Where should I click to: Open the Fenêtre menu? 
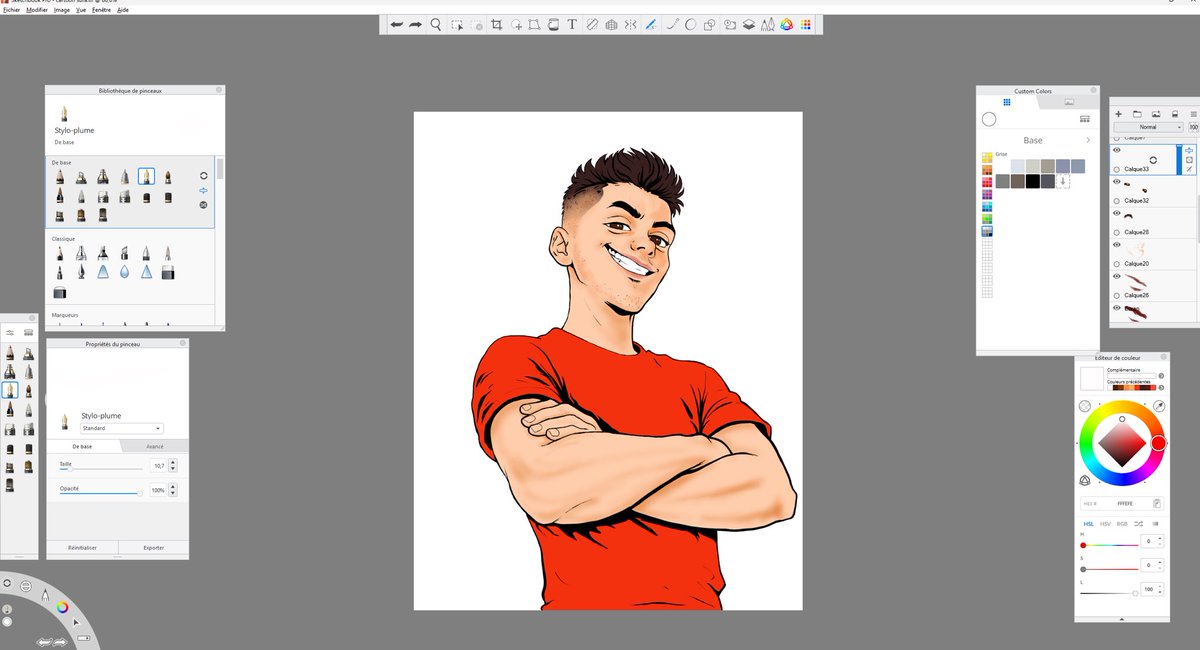click(102, 9)
